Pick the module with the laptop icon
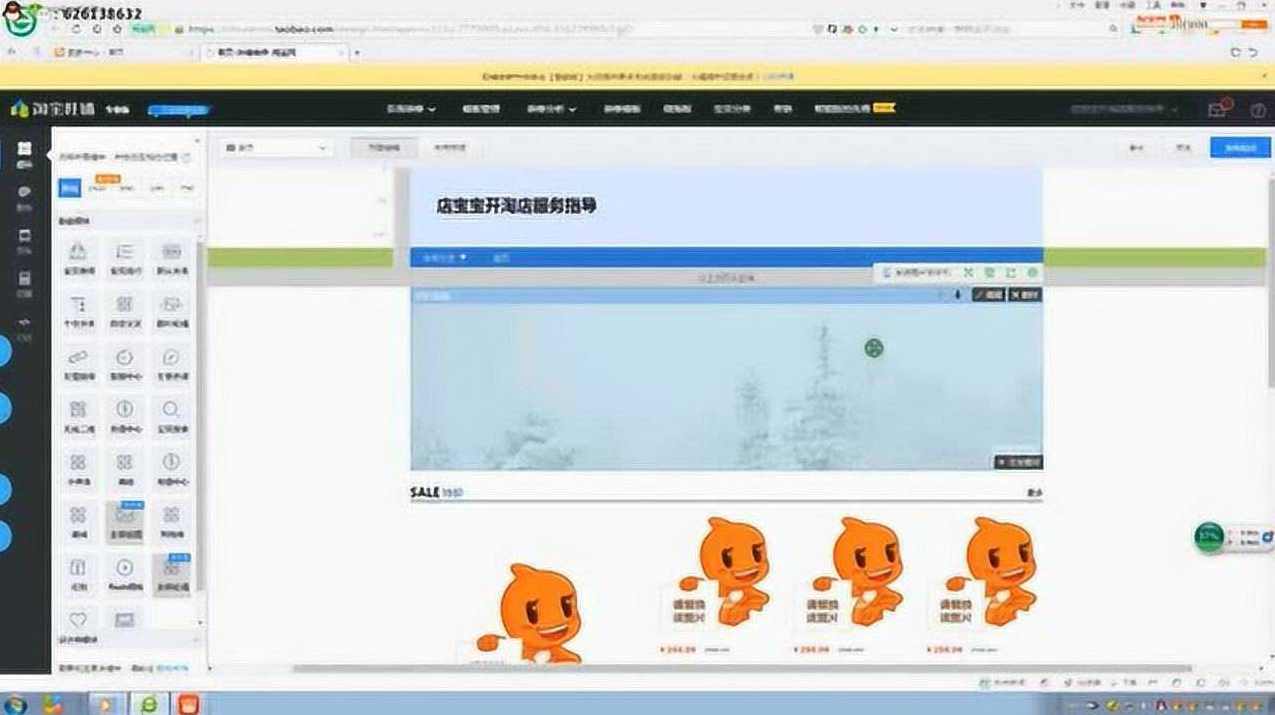 [125, 620]
